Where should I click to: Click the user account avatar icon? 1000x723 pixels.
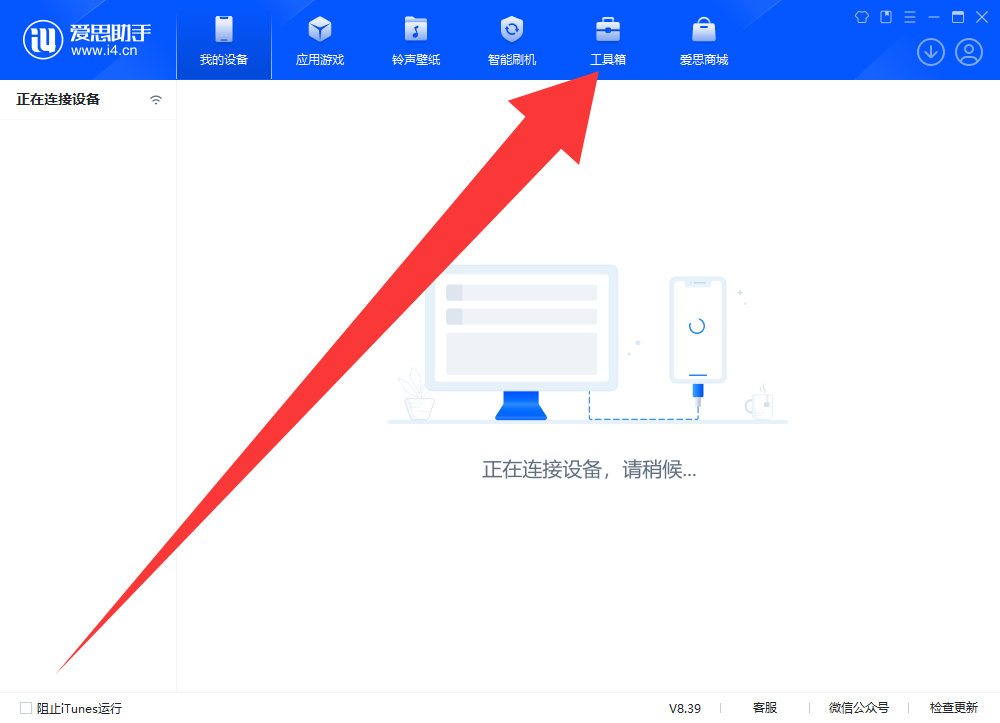click(968, 52)
